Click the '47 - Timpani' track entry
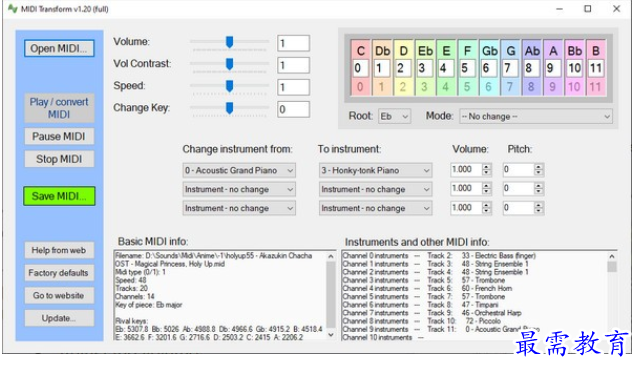Viewport: 637px width, 375px height. coord(480,305)
